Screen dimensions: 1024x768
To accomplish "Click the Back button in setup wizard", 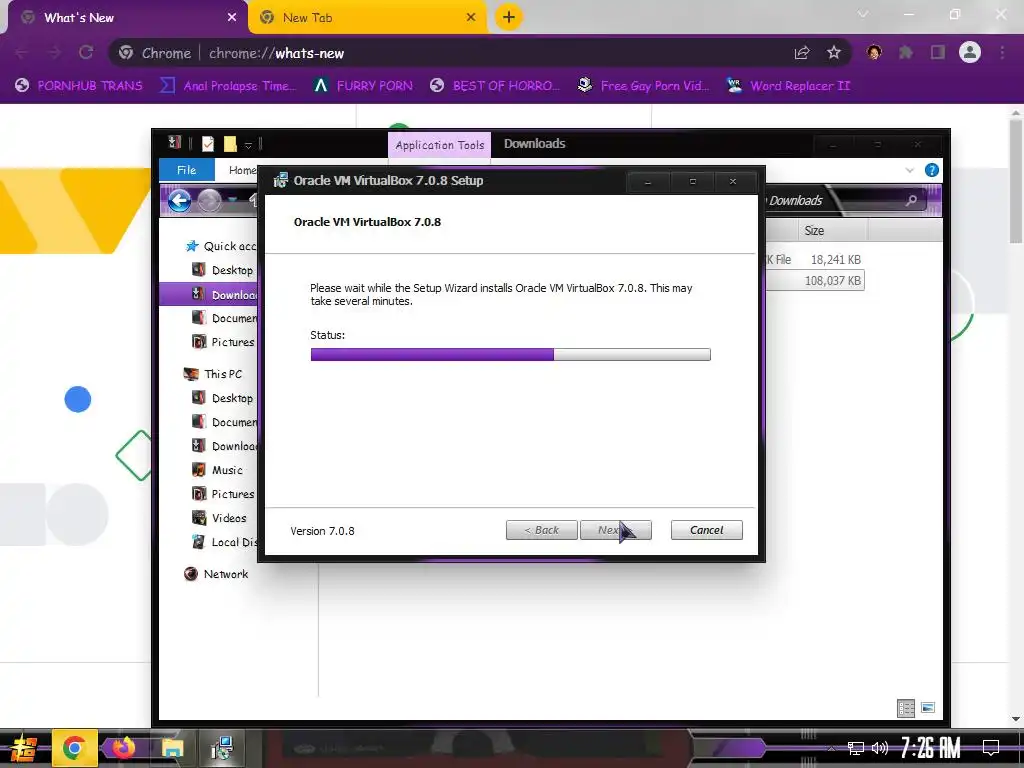I will pos(541,530).
